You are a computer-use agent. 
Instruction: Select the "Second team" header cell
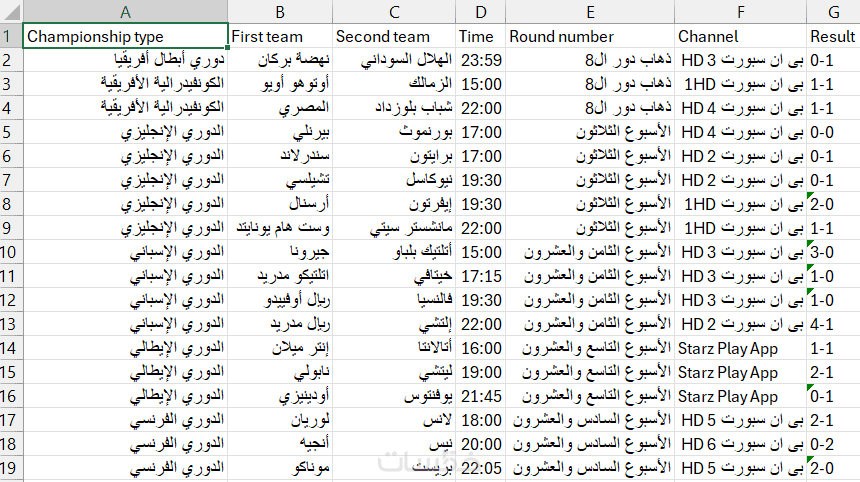(x=393, y=36)
